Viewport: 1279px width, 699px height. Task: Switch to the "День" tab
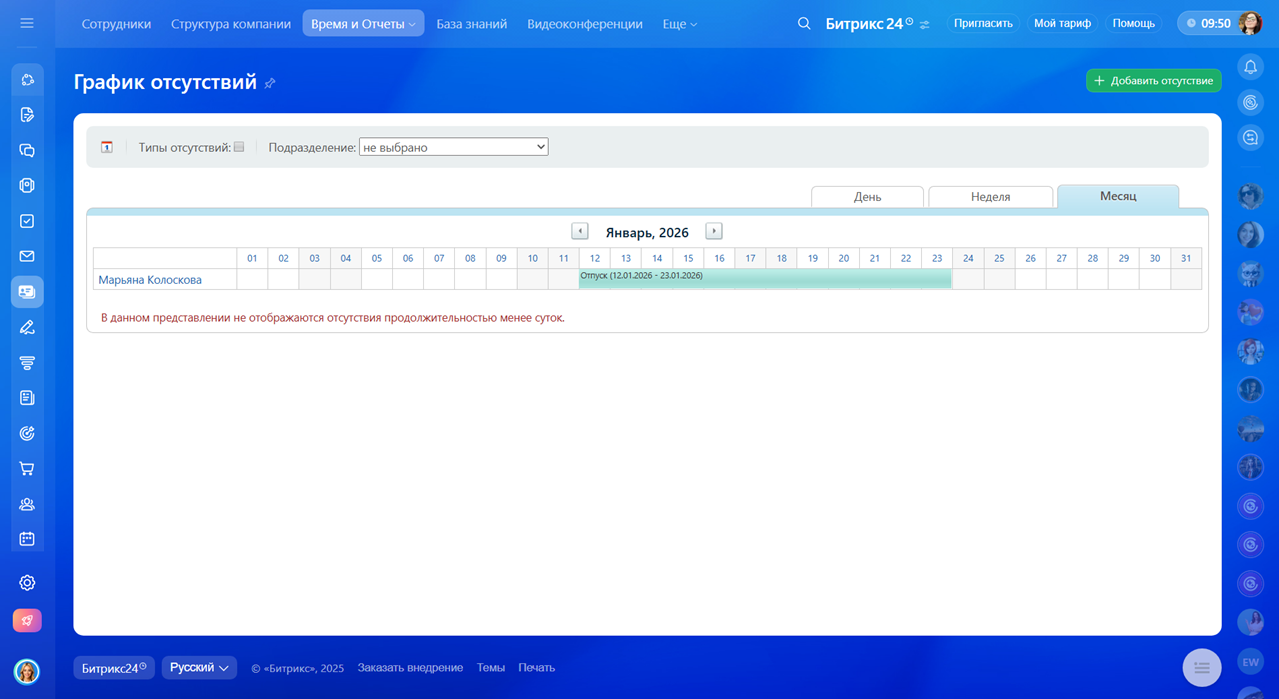pos(867,197)
